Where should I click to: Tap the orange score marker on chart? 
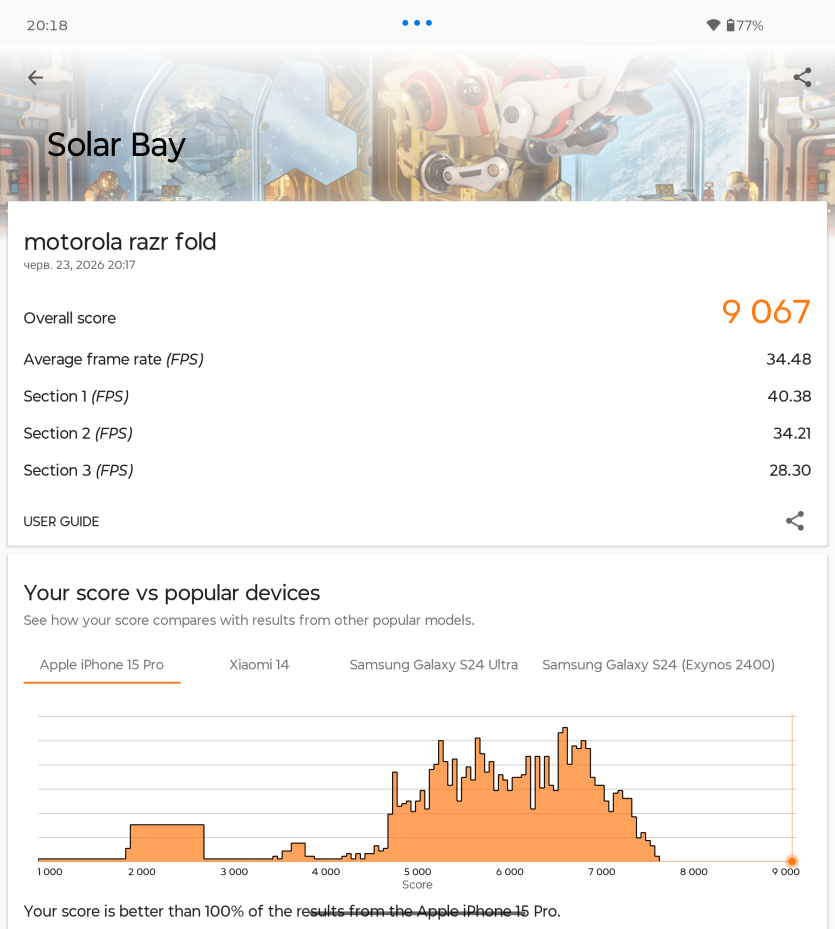coord(792,861)
